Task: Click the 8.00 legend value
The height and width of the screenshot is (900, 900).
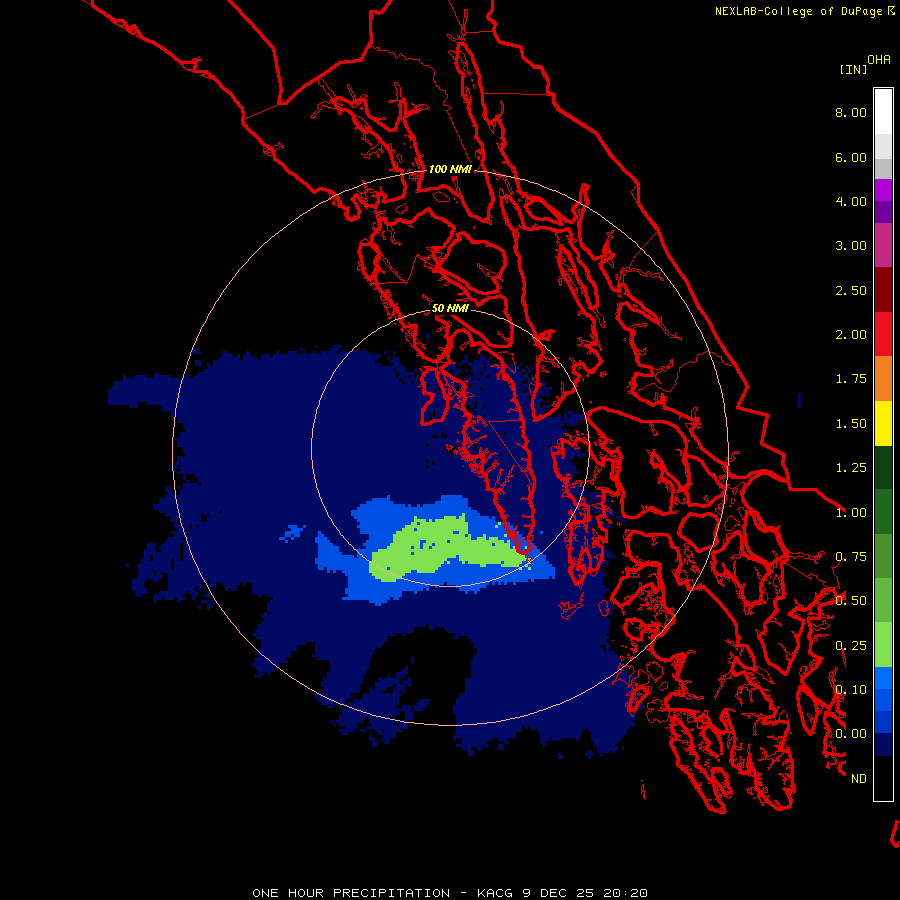Action: 851,112
